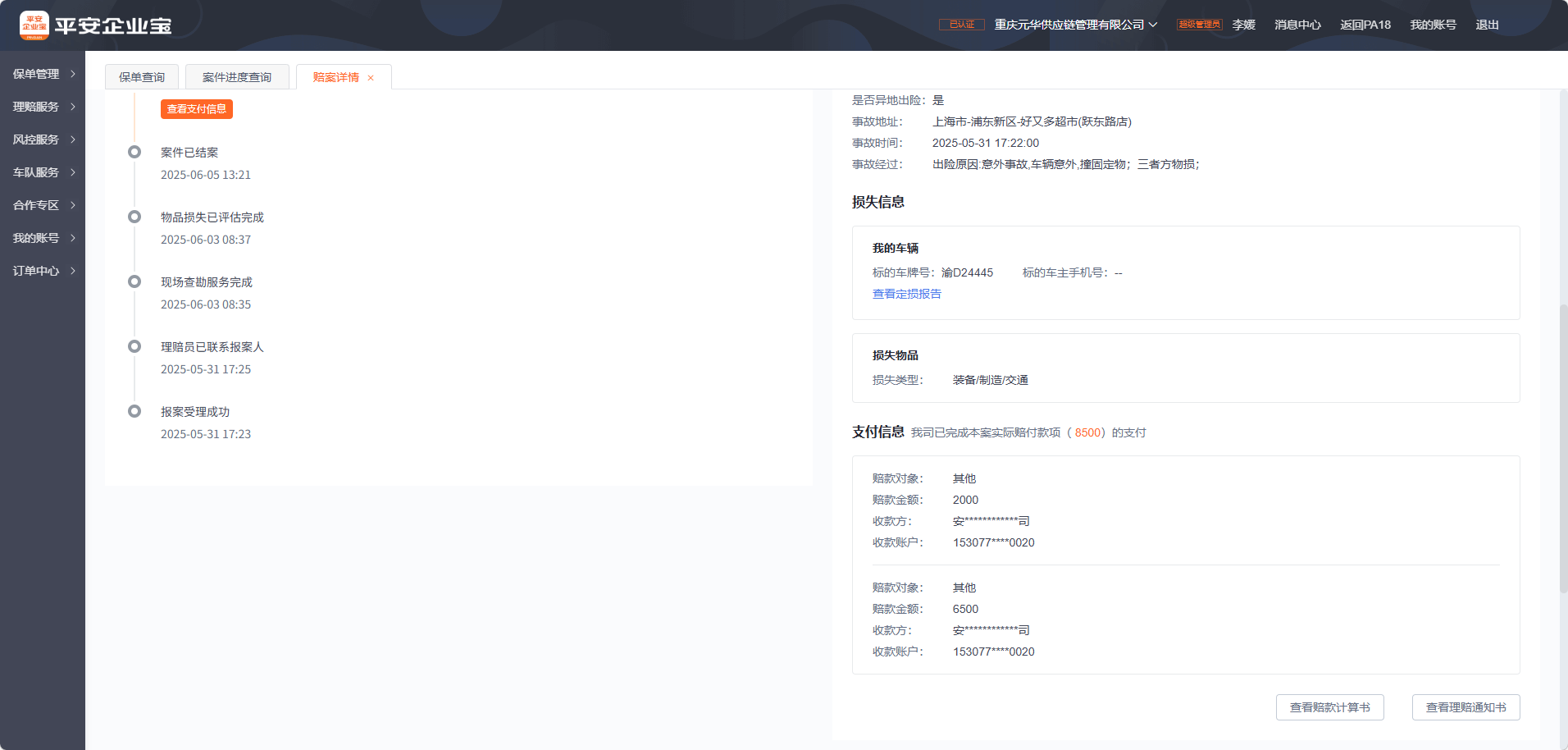Click the 报案受理成功 timeline node

point(134,411)
